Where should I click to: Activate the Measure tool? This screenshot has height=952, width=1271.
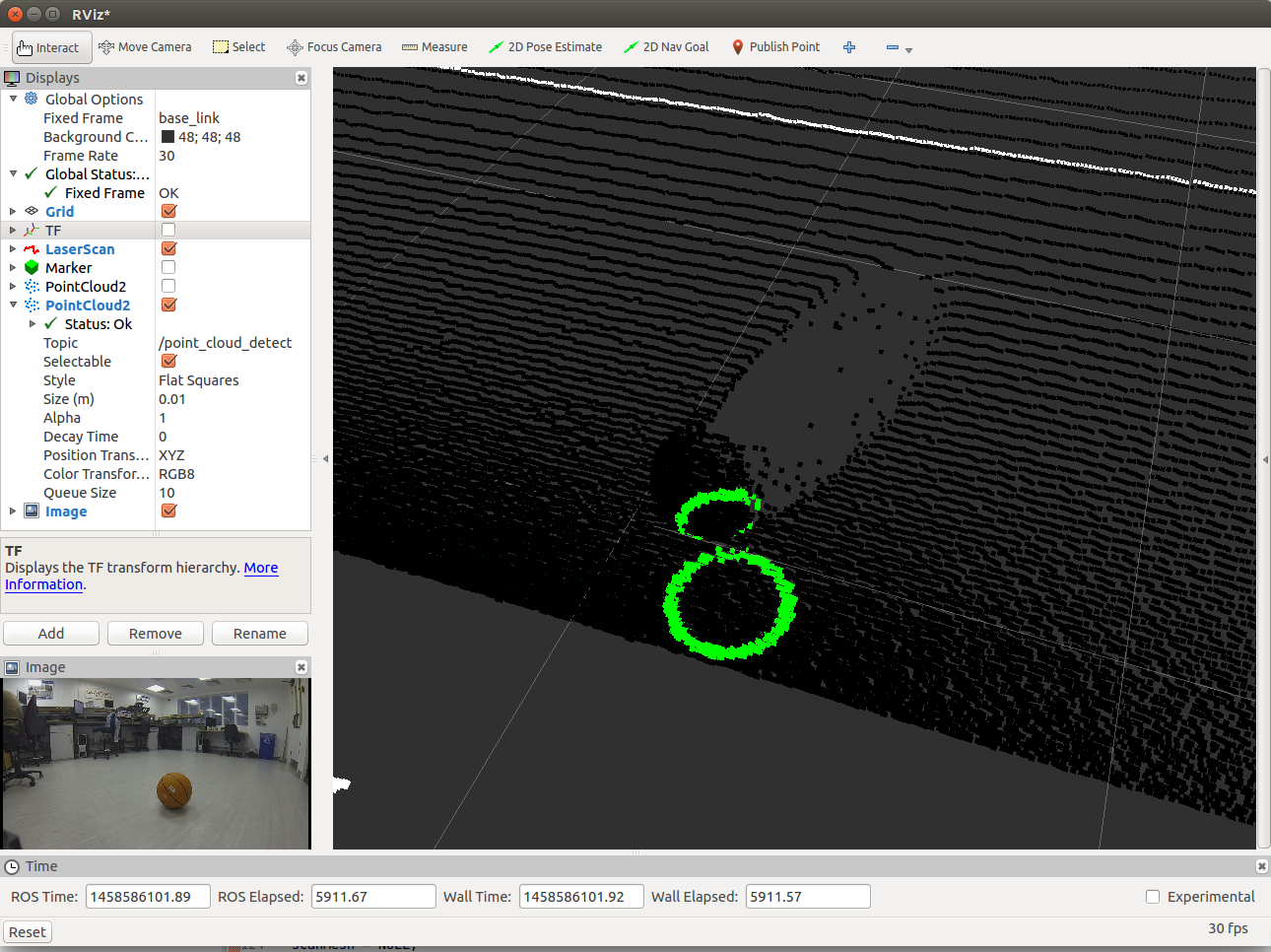435,47
